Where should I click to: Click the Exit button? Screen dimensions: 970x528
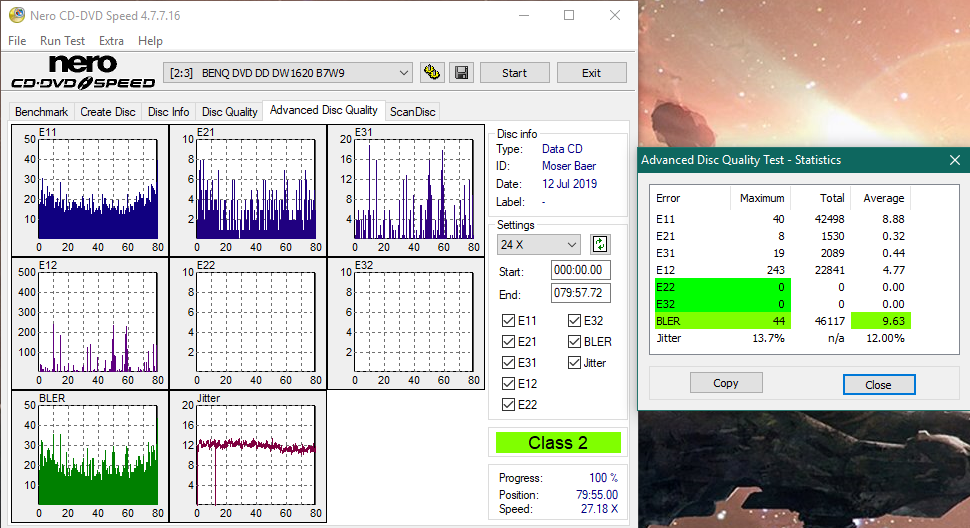pyautogui.click(x=591, y=73)
